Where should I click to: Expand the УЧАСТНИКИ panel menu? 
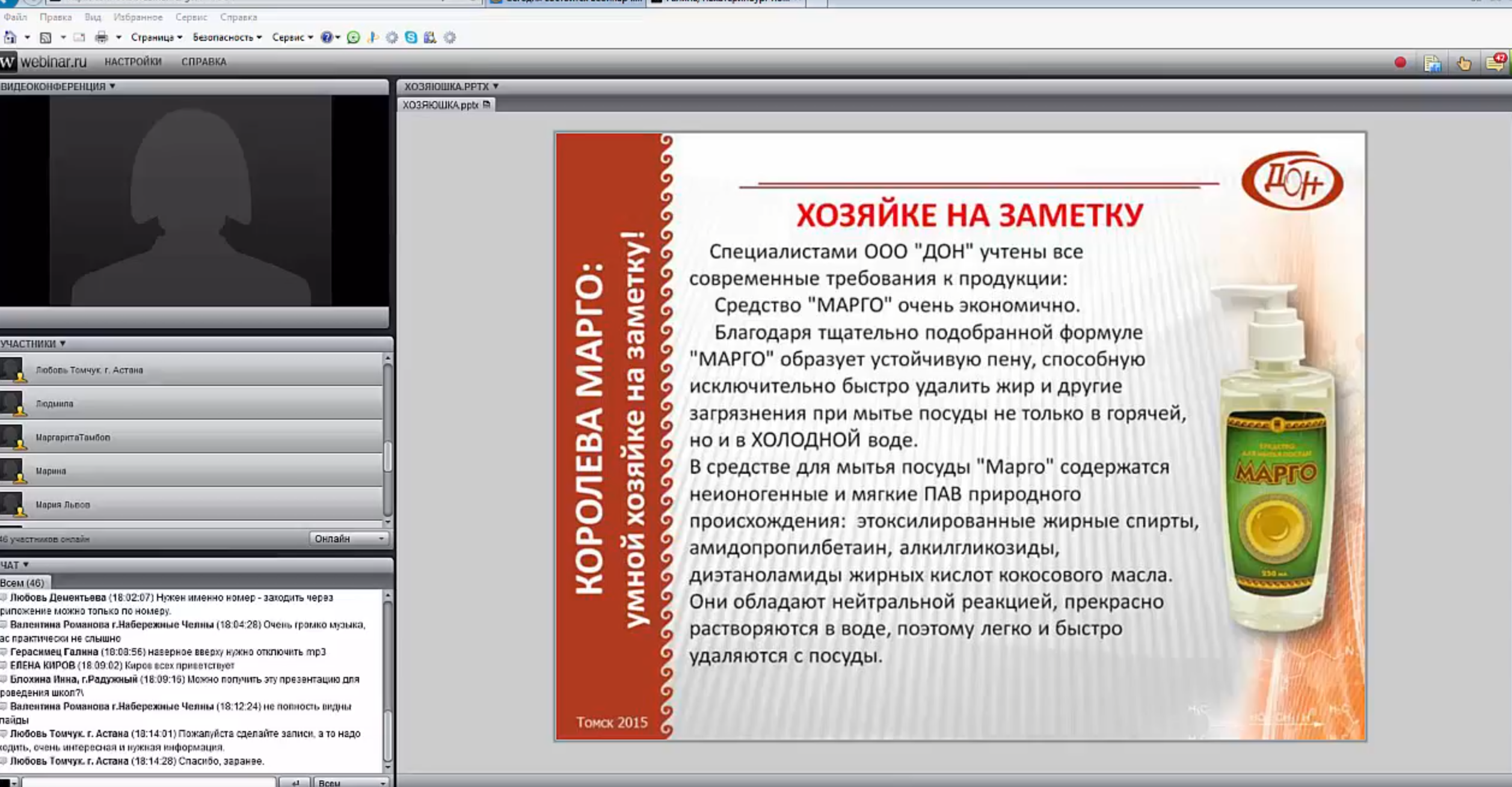[x=33, y=344]
